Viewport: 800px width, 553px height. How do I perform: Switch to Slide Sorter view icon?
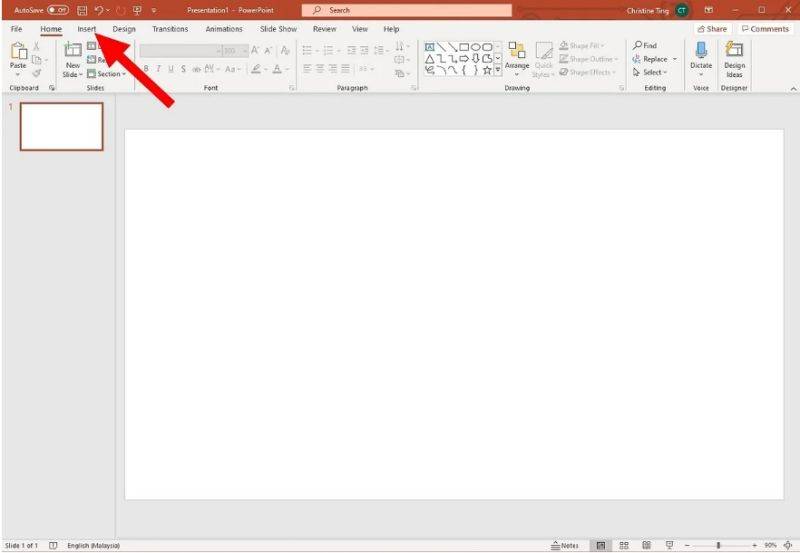pos(623,545)
